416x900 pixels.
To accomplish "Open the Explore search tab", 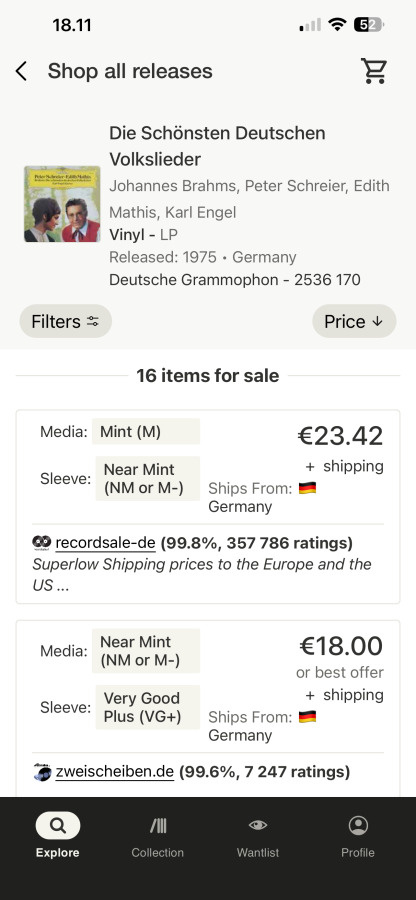I will pos(57,836).
